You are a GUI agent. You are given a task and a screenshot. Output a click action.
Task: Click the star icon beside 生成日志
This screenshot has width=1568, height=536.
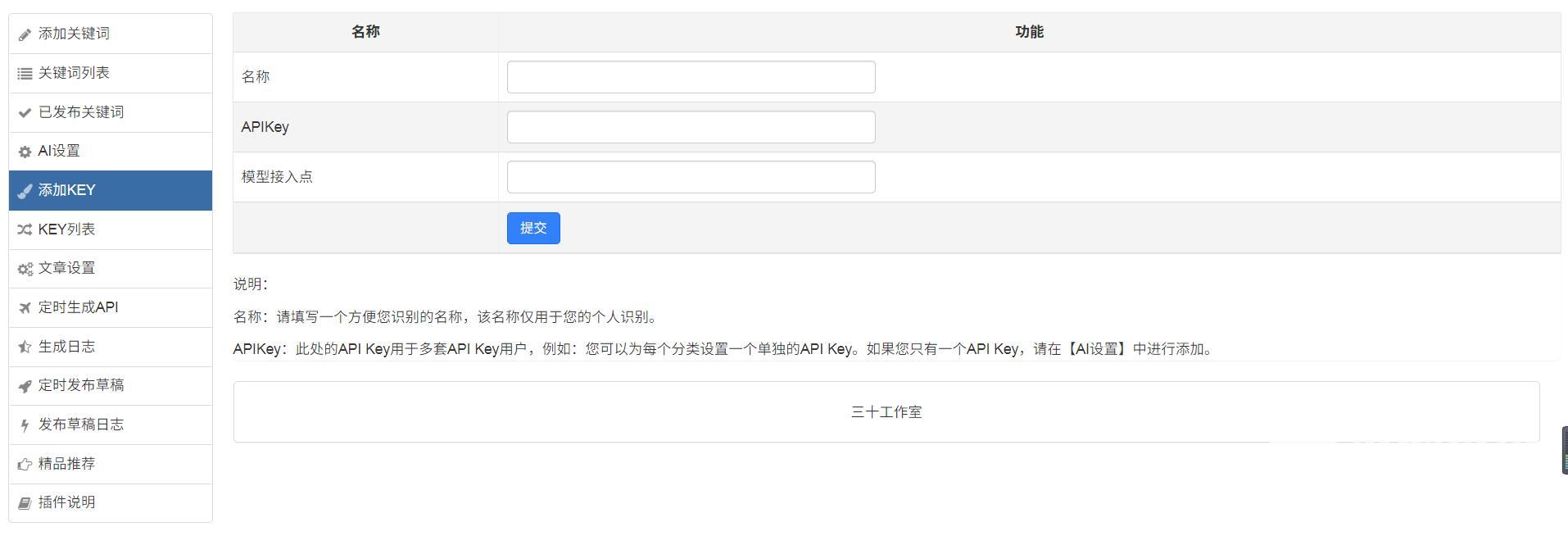tap(25, 347)
